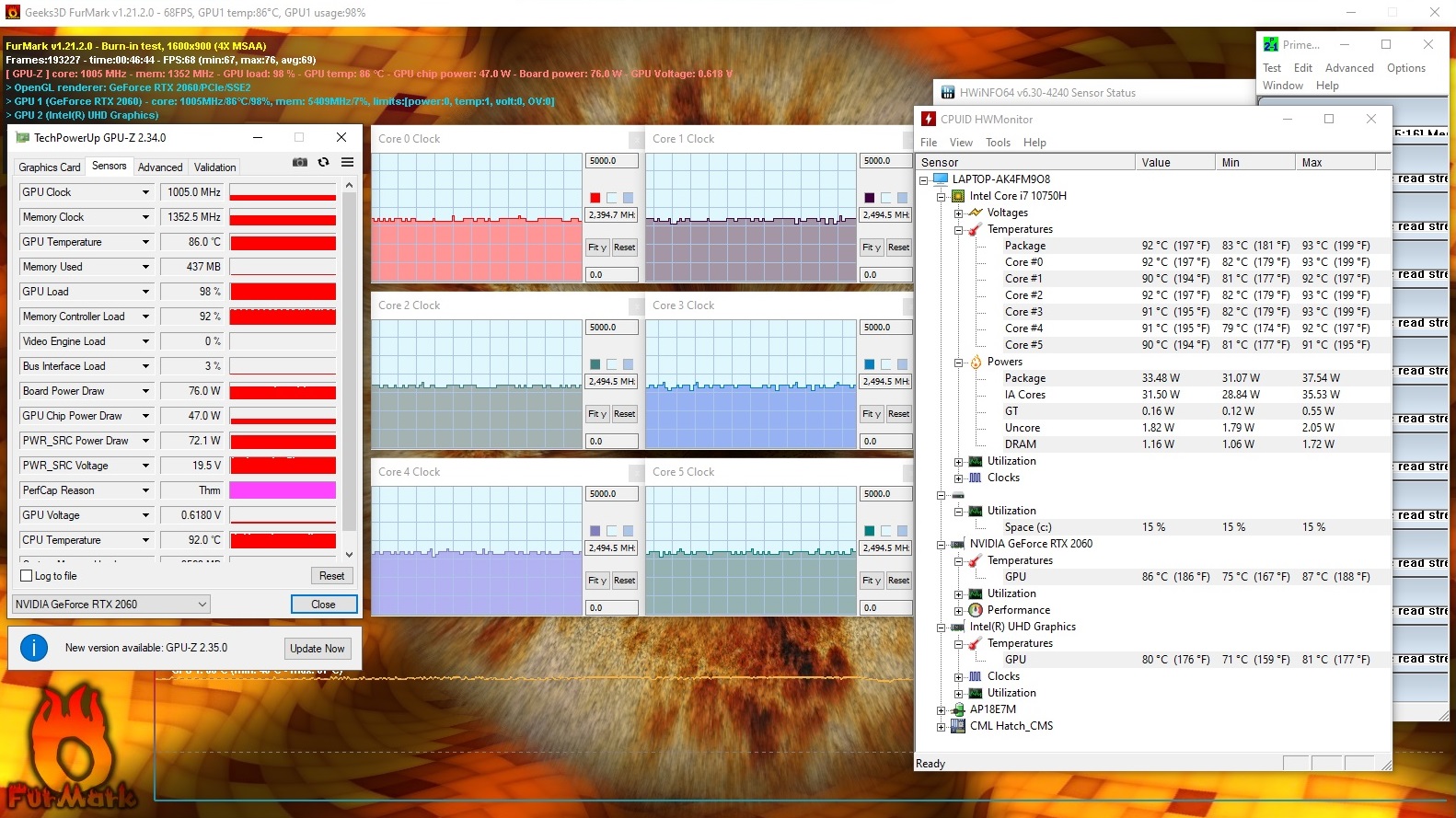Click the FurMark title bar icon

[x=13, y=13]
